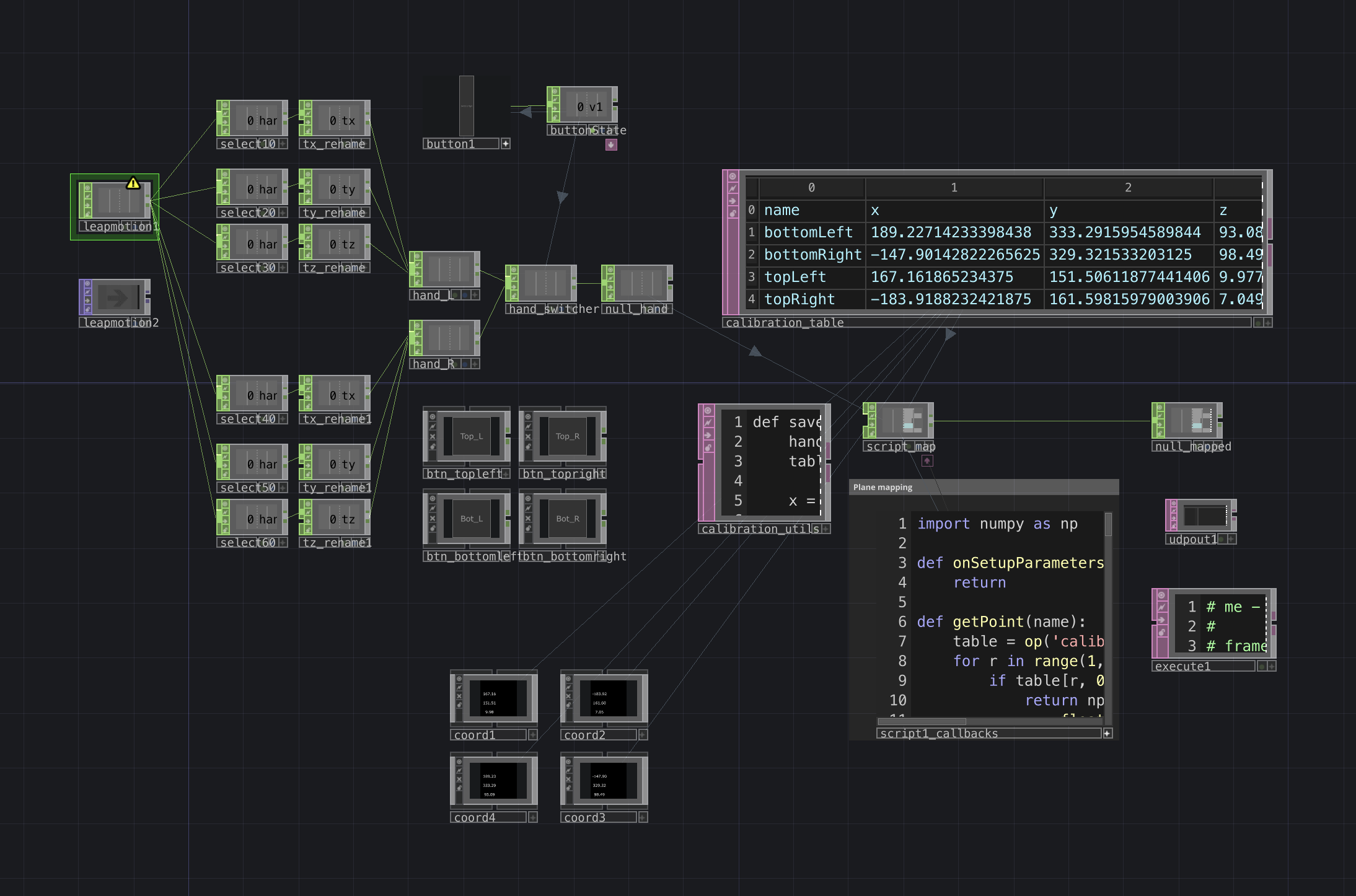Click plus icon beside script1_callbacks name
1356x896 pixels.
tap(1107, 733)
